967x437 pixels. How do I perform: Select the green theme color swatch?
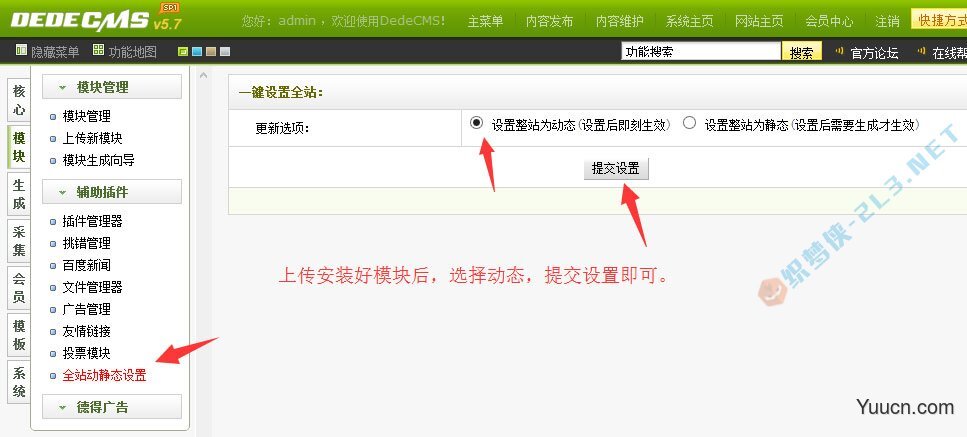(x=183, y=52)
